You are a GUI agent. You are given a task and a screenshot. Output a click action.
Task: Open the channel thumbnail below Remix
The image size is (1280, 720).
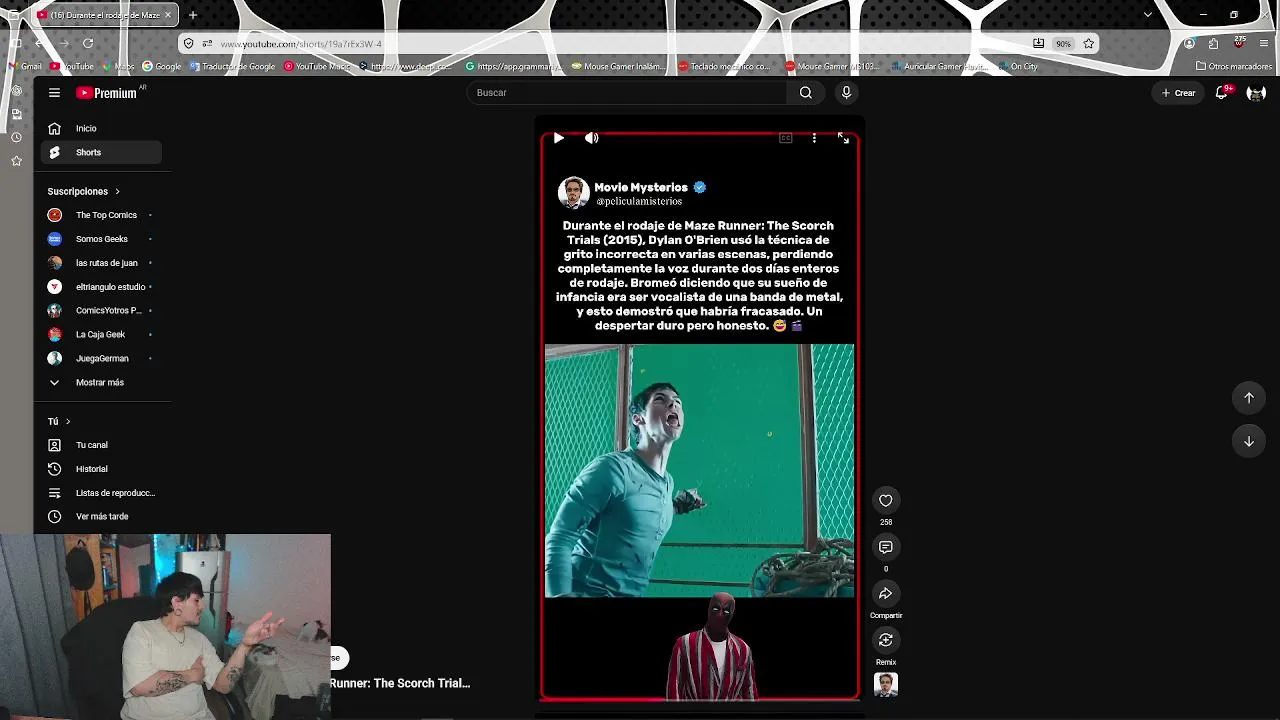(885, 684)
